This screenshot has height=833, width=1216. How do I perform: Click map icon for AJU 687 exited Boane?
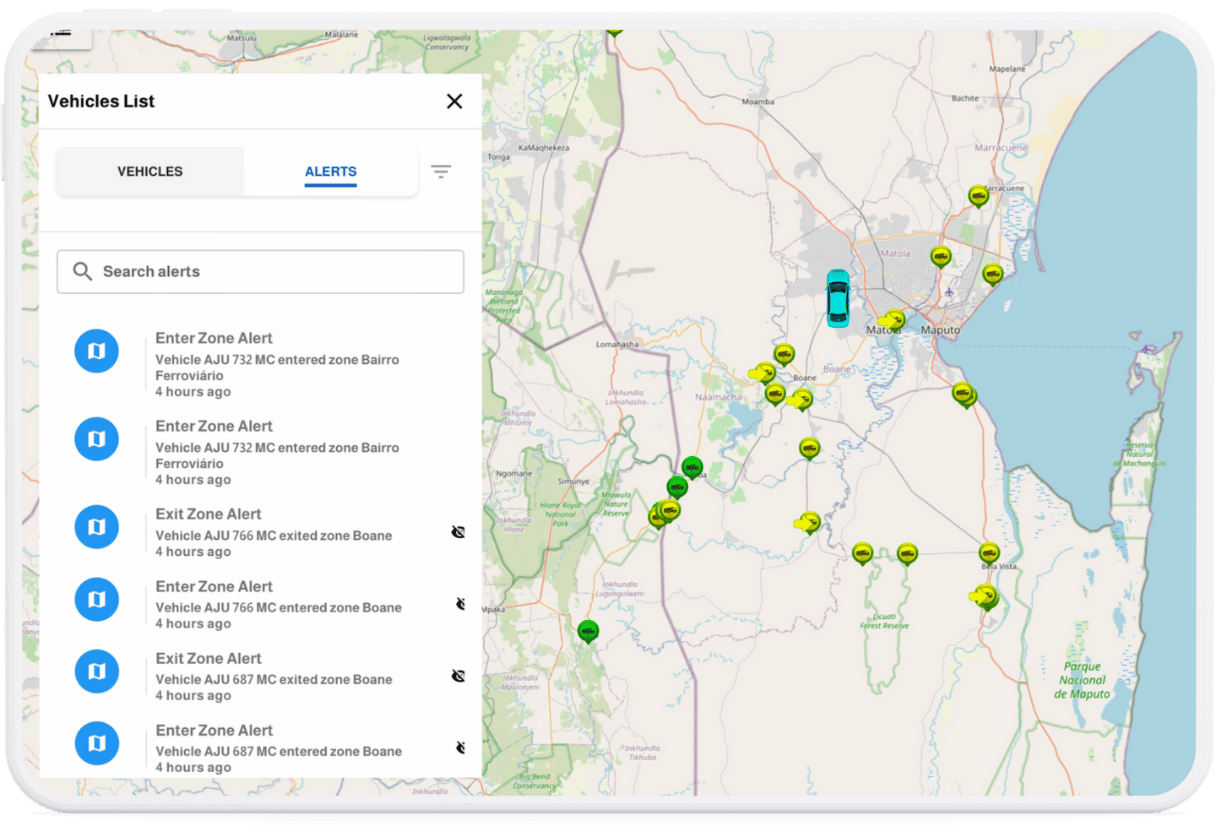97,671
